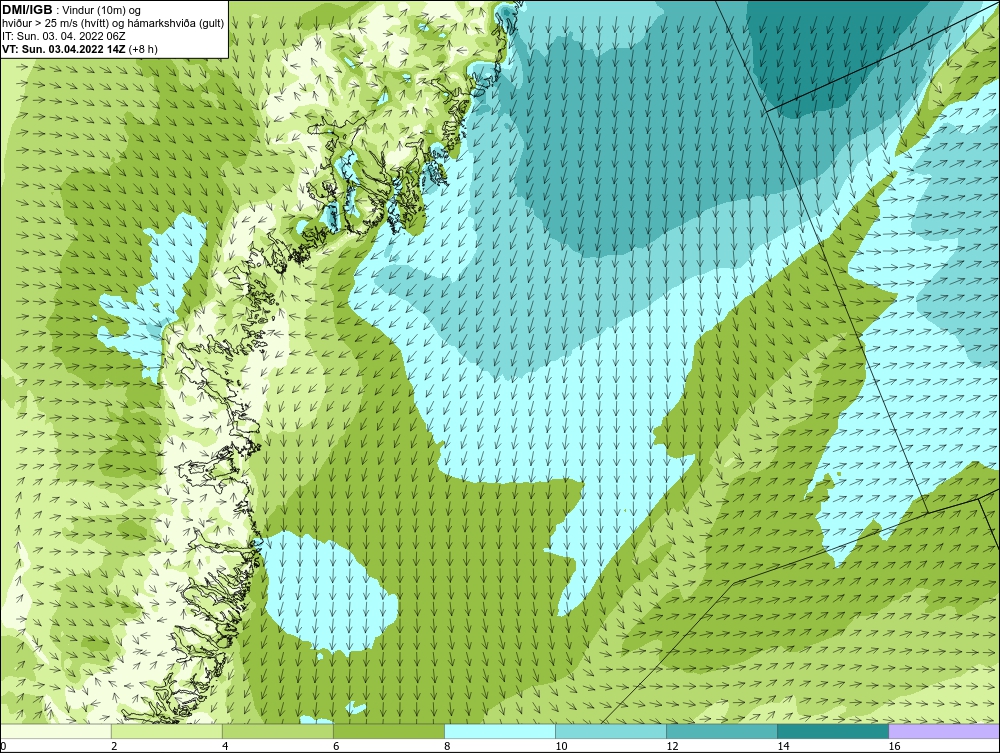
Task: Click the 4–6 m/s green legend swatch
Action: pos(277,731)
